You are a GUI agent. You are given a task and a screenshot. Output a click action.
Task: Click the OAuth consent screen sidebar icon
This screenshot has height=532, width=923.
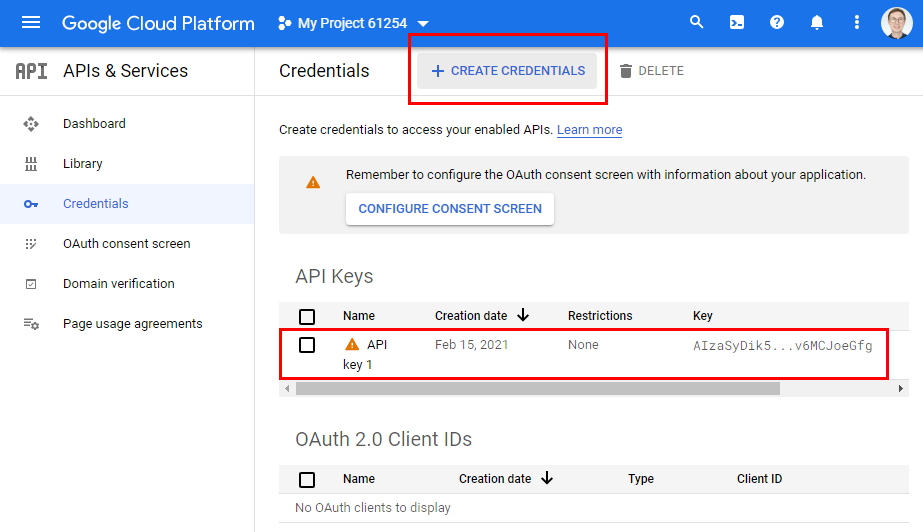[x=31, y=244]
